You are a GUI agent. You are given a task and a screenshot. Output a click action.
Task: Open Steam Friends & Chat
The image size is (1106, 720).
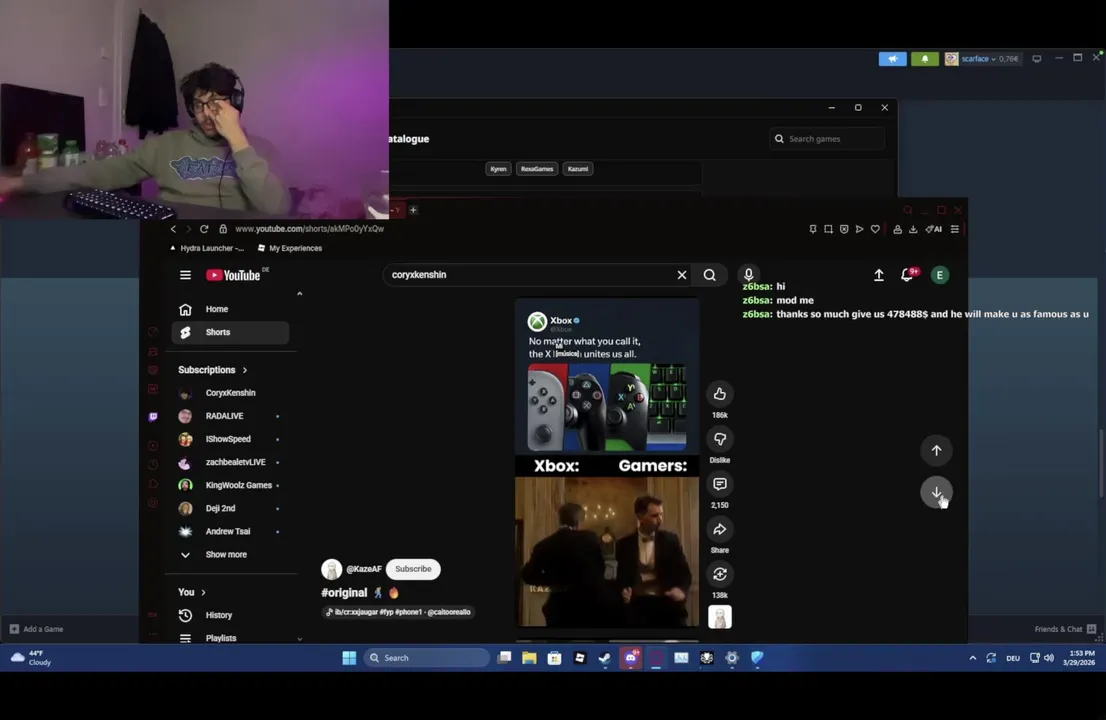[1065, 629]
